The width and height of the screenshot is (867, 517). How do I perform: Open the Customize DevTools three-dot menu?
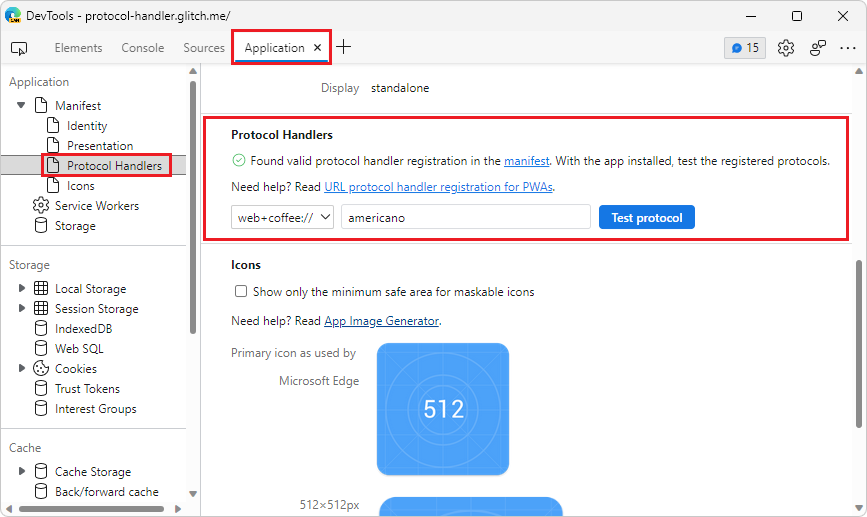coord(848,48)
